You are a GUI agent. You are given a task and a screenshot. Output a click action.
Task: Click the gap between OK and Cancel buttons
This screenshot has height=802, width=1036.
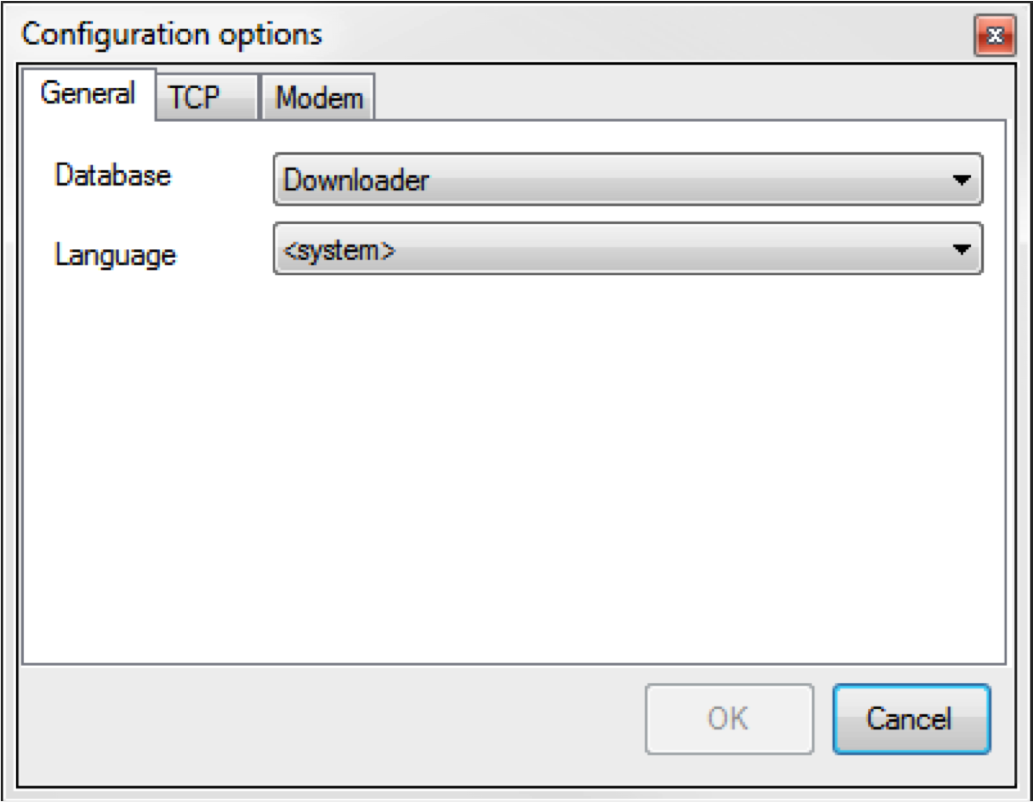pyautogui.click(x=823, y=718)
